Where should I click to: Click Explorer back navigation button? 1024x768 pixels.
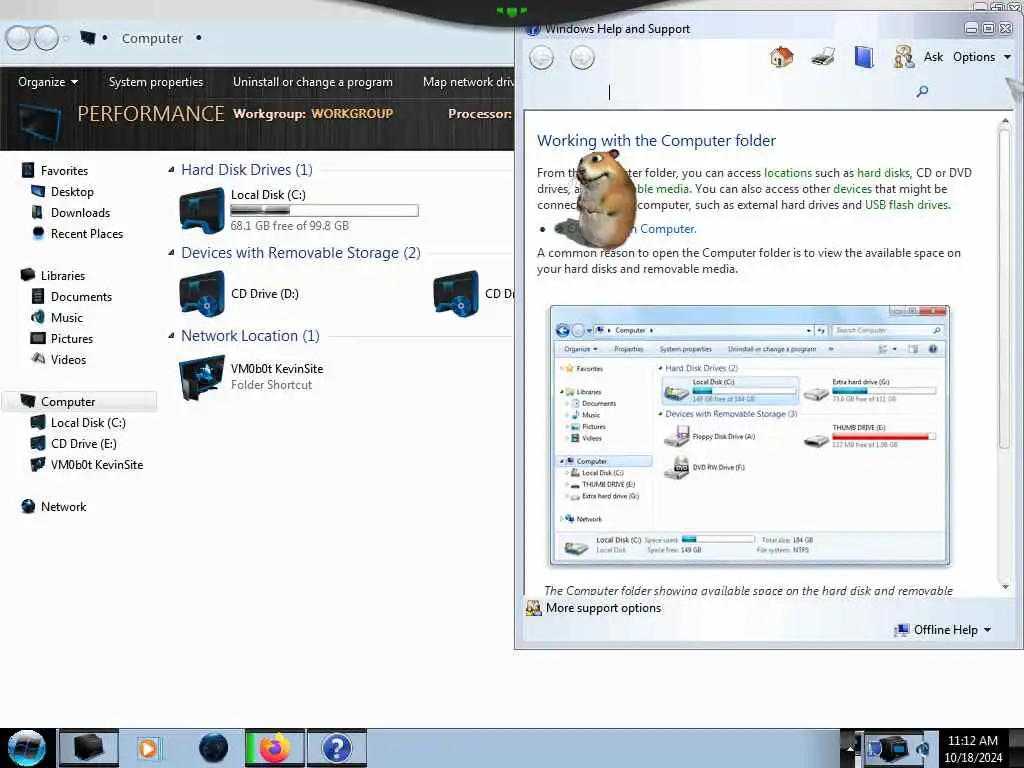(x=18, y=39)
